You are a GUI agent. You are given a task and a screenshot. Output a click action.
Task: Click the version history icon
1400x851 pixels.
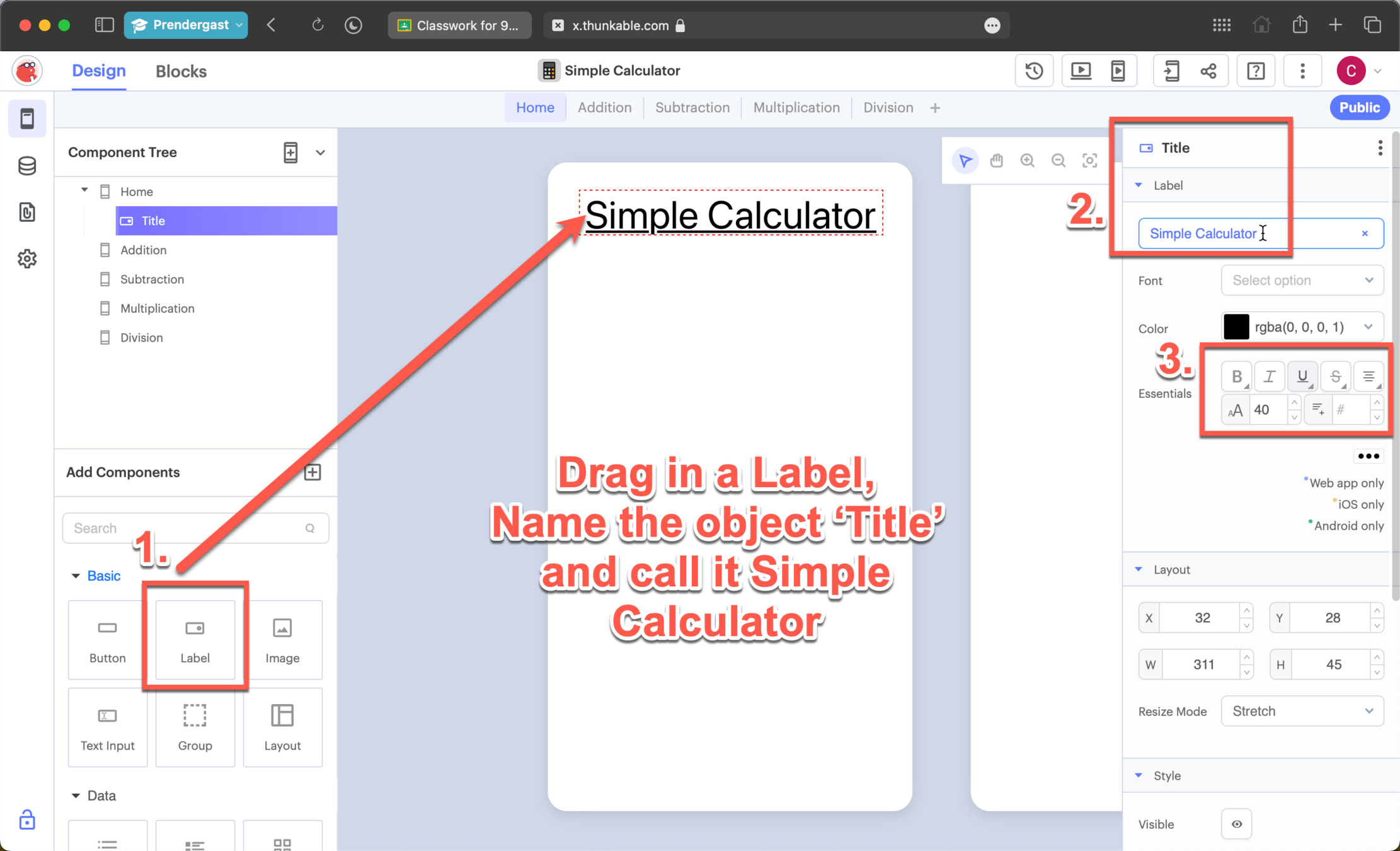coord(1034,71)
